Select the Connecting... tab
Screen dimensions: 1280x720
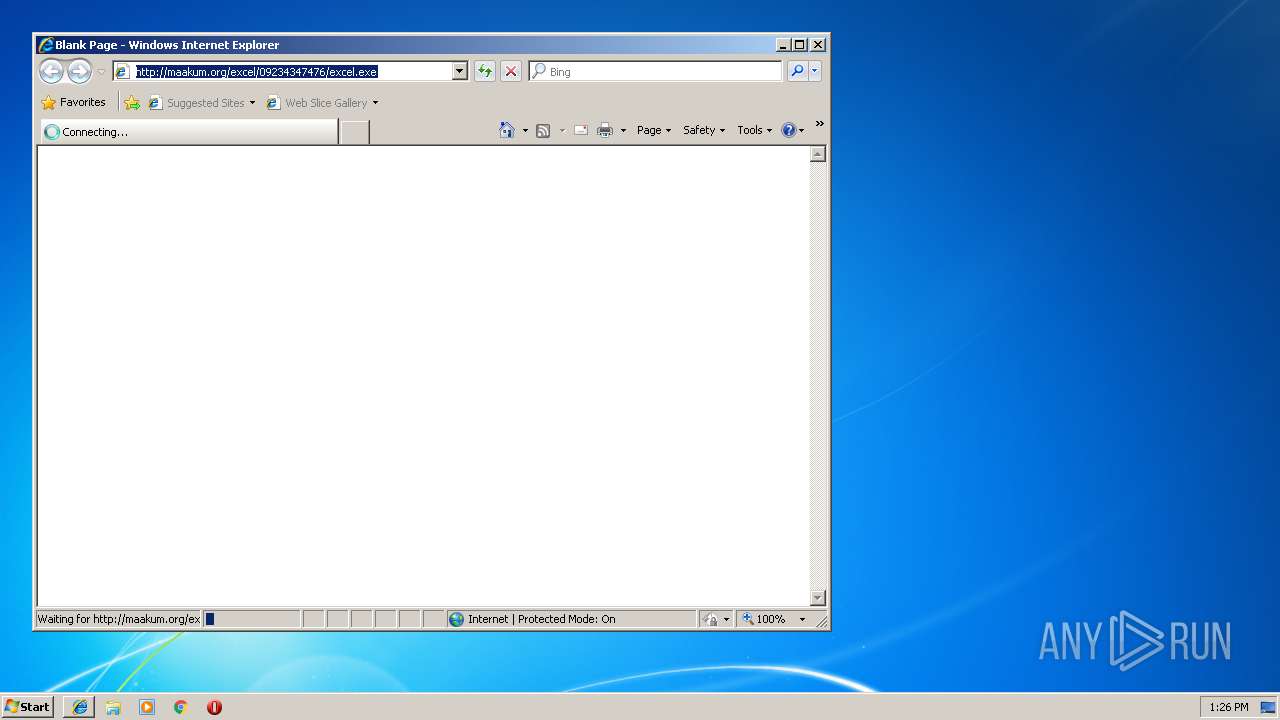tap(189, 132)
